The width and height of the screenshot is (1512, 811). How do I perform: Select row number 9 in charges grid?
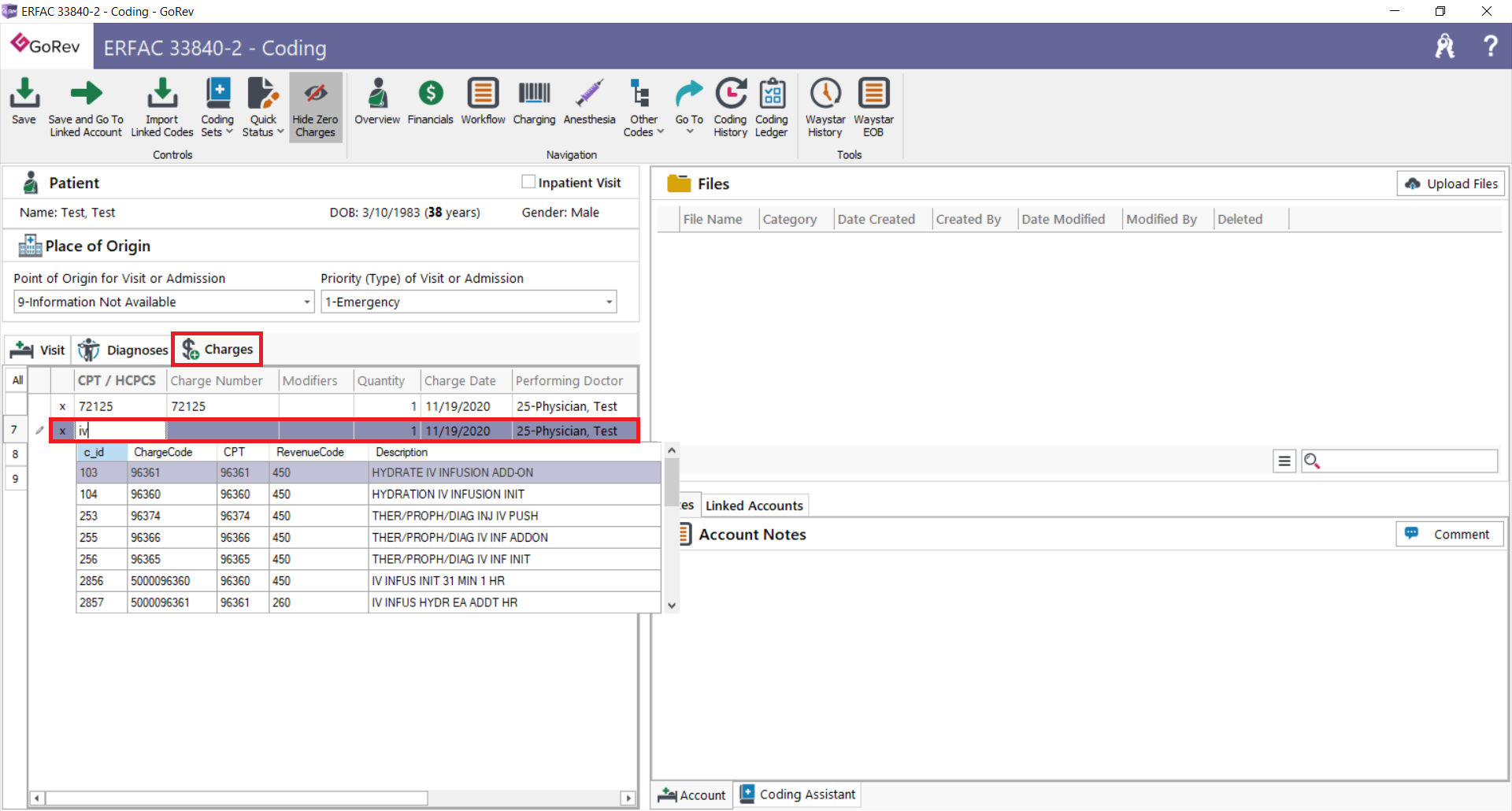(x=16, y=479)
